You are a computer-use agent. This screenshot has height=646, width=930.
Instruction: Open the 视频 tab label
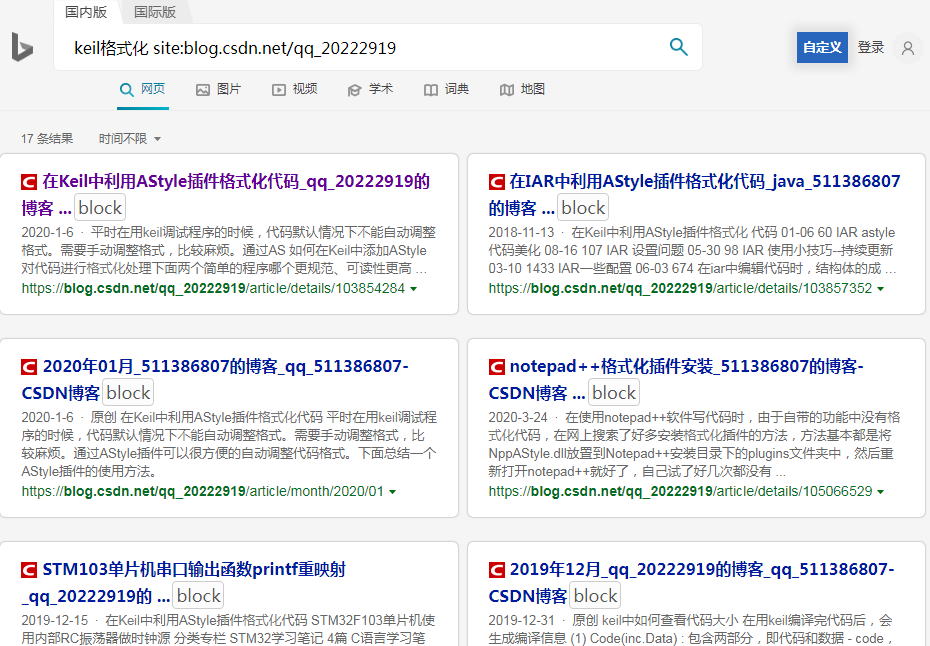pos(305,89)
